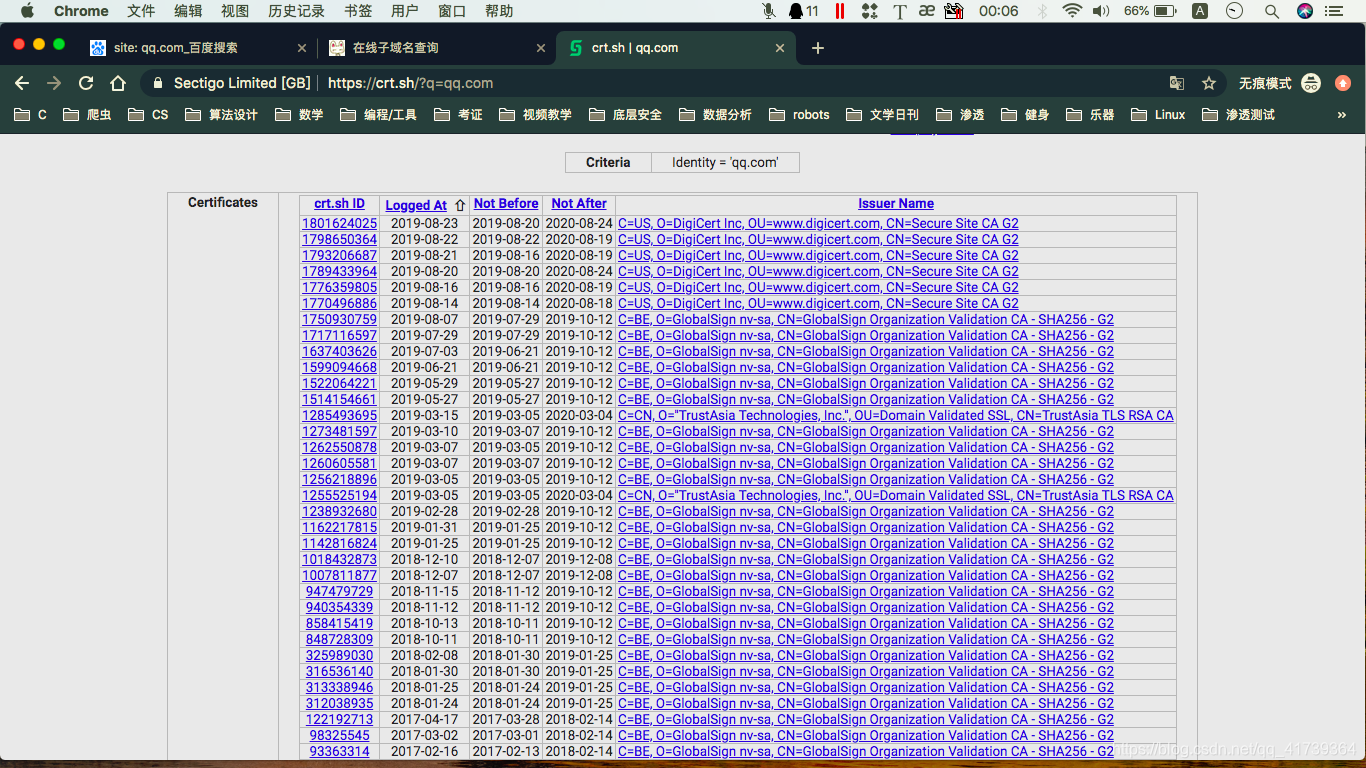Open certificate ID 1285493695
This screenshot has height=768, width=1366.
click(x=339, y=415)
